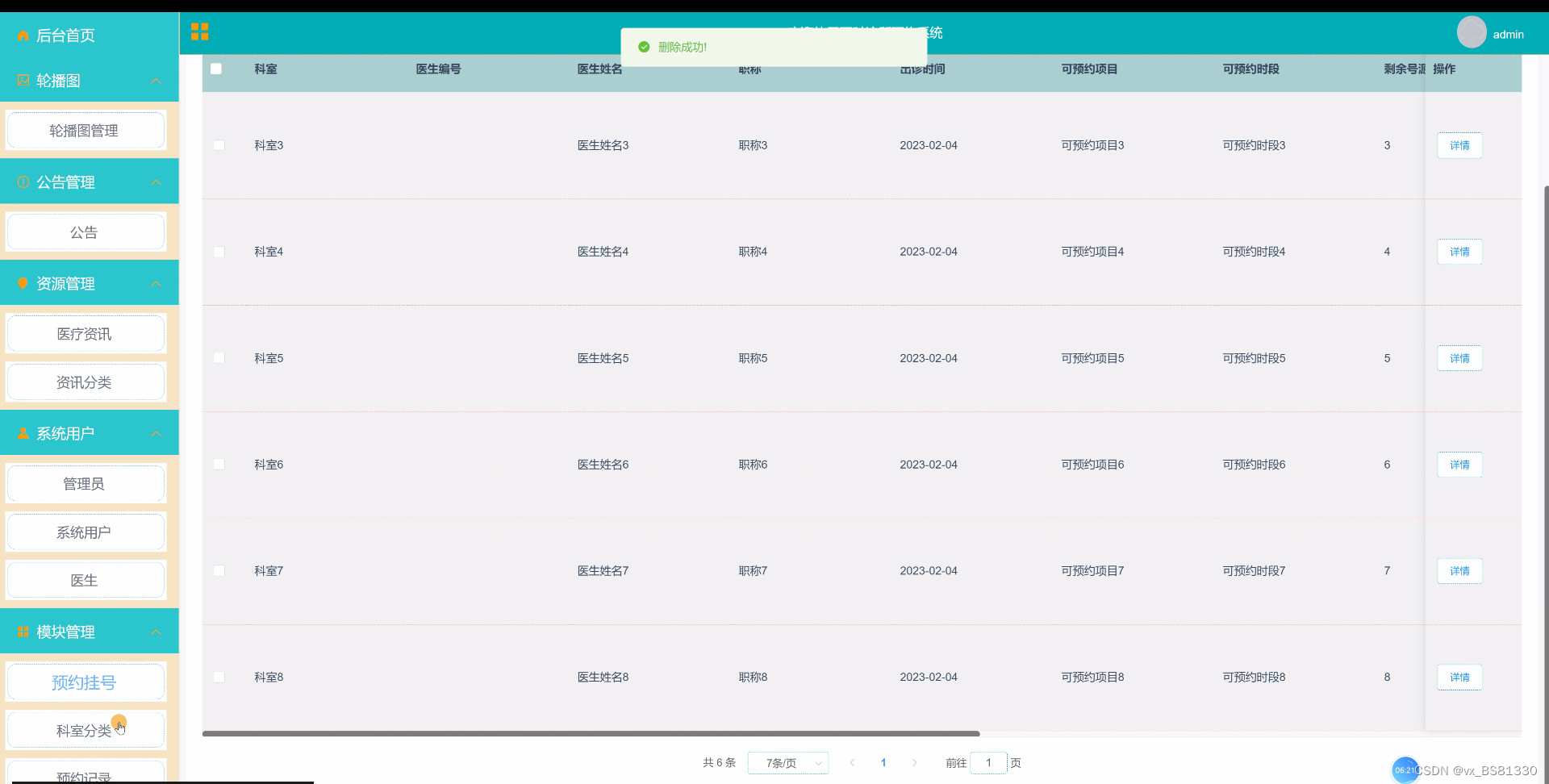Click 详情 button for 科室4 row
This screenshot has width=1549, height=784.
pos(1459,252)
